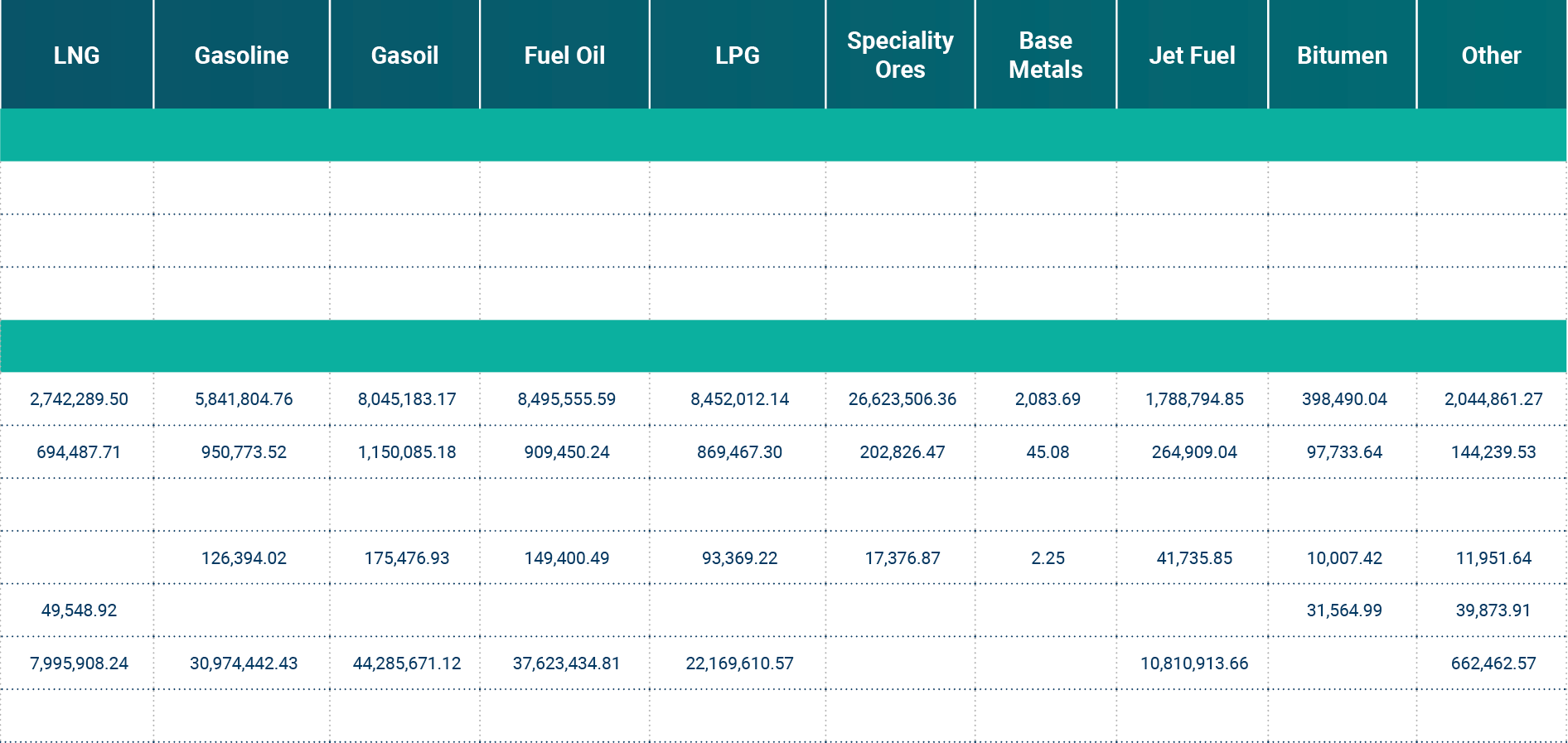Click the Bitumen value 31,564.99
Viewport: 1568px width, 743px height.
click(1344, 610)
